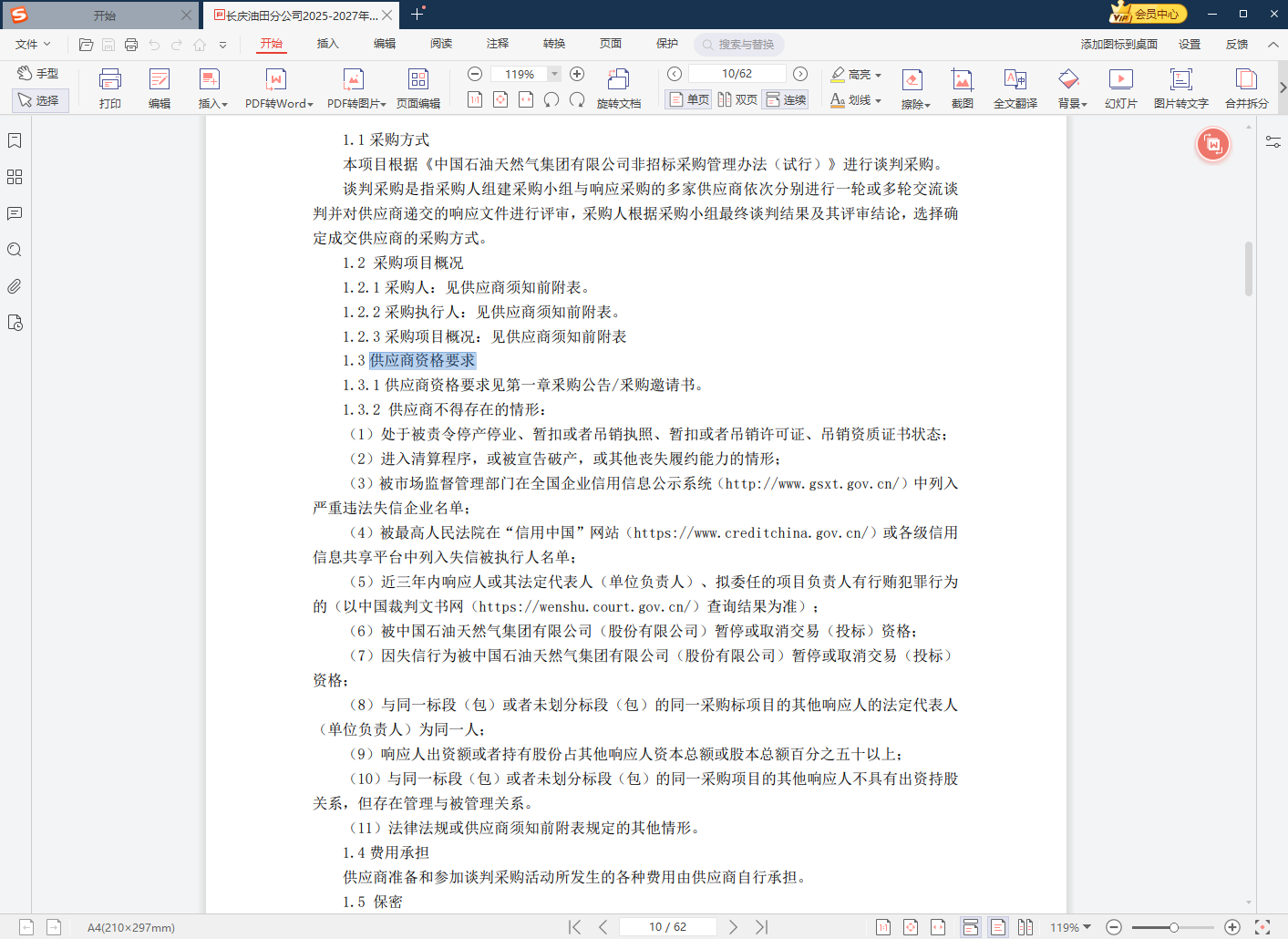
Task: Open the page thumbnails panel in sidebar
Action: (15, 177)
